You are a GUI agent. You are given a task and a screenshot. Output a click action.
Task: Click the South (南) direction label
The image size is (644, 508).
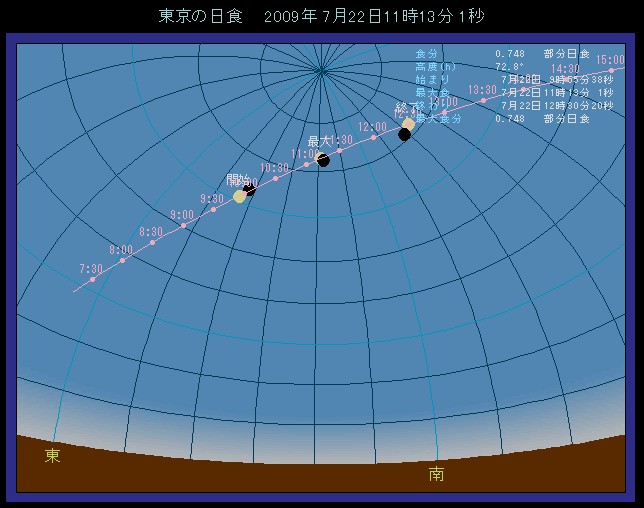click(x=436, y=473)
